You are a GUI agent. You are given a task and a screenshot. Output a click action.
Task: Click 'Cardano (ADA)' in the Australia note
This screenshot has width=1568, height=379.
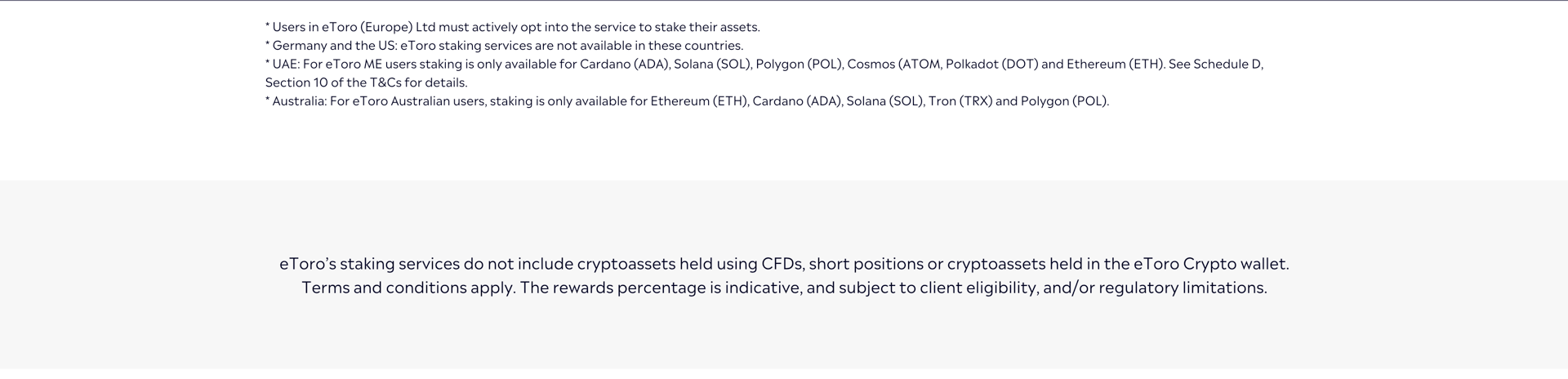(796, 101)
